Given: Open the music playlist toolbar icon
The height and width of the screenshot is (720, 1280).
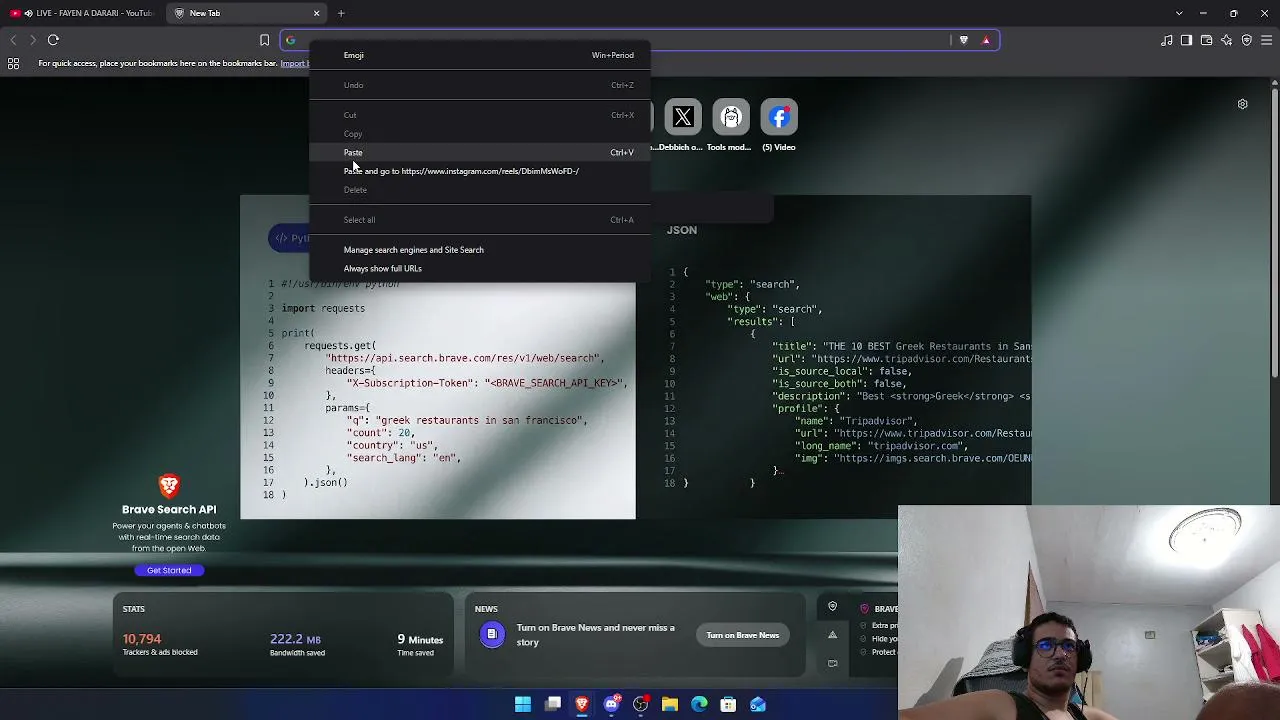Looking at the screenshot, I should [x=1167, y=40].
